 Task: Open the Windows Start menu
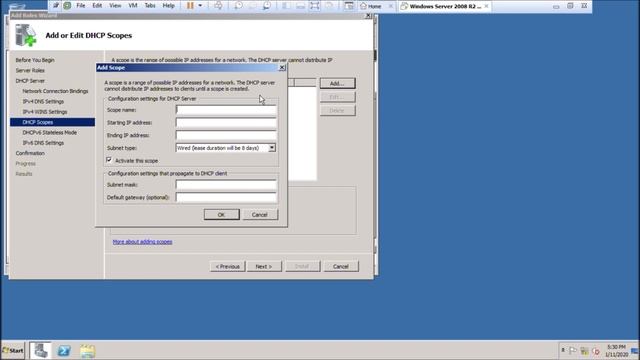coord(13,351)
